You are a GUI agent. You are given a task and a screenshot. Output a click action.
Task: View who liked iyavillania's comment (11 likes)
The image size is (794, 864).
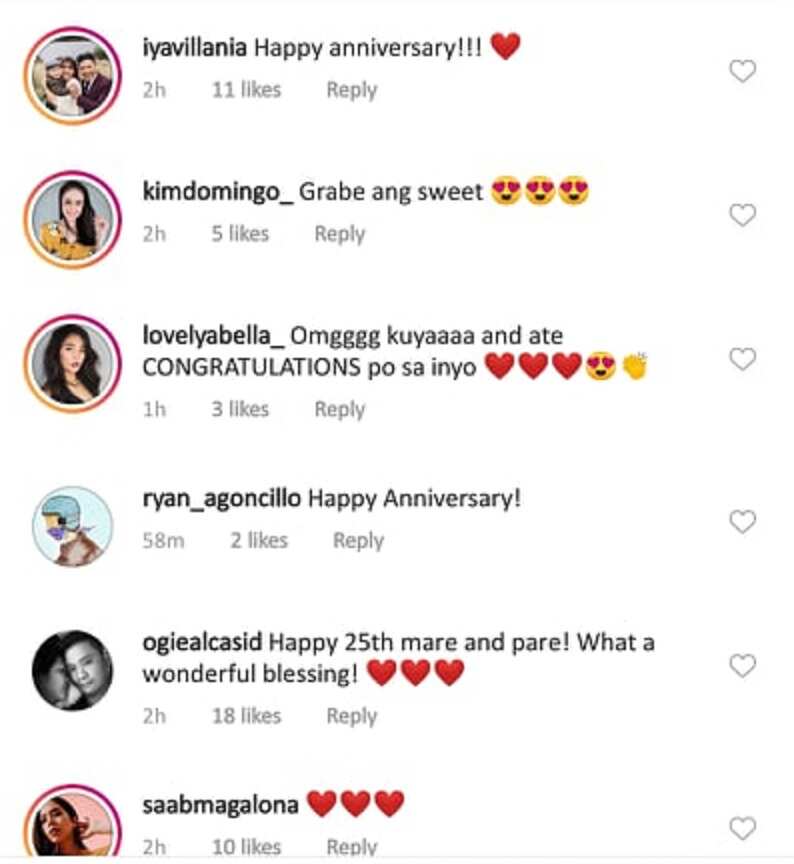click(246, 90)
